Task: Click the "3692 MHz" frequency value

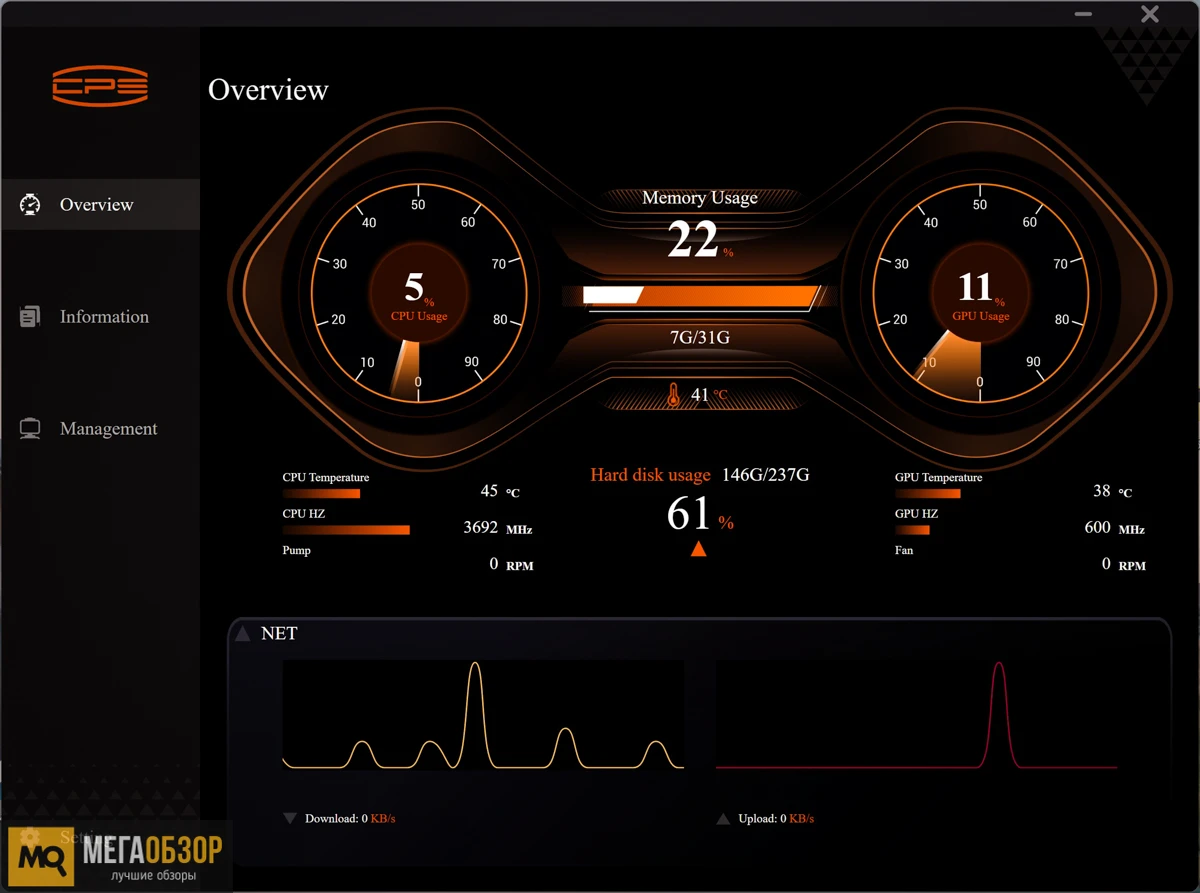Action: (x=498, y=527)
